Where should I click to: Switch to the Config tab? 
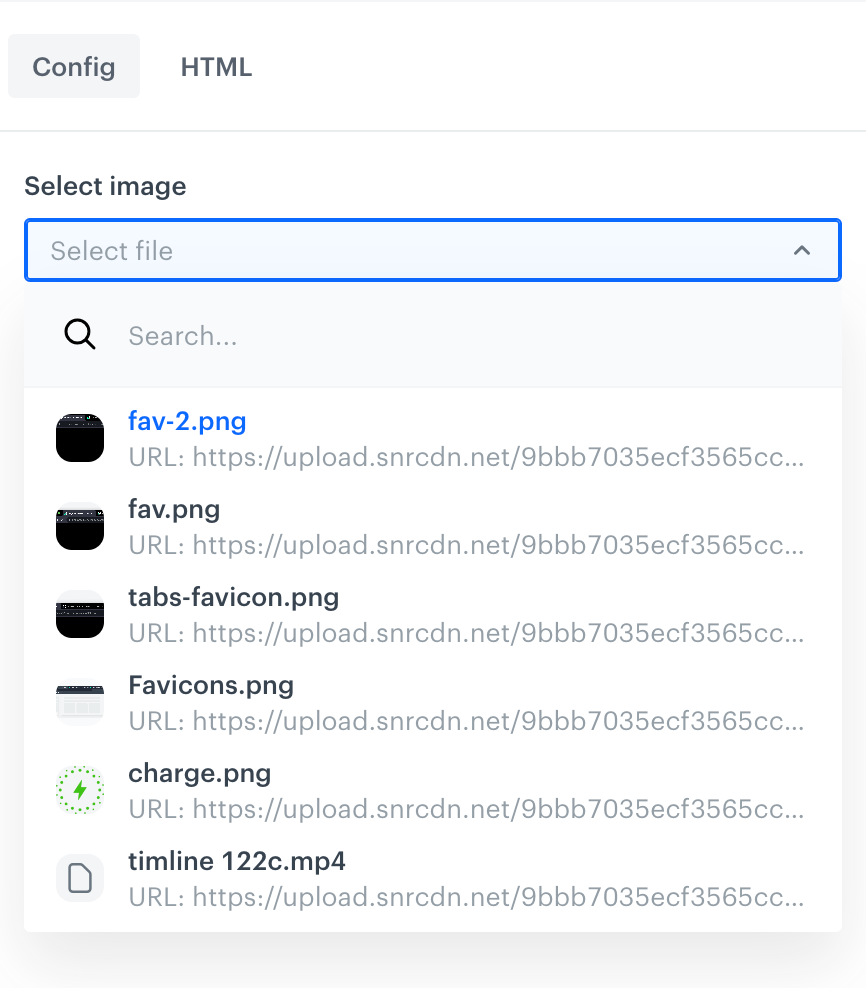(x=73, y=67)
